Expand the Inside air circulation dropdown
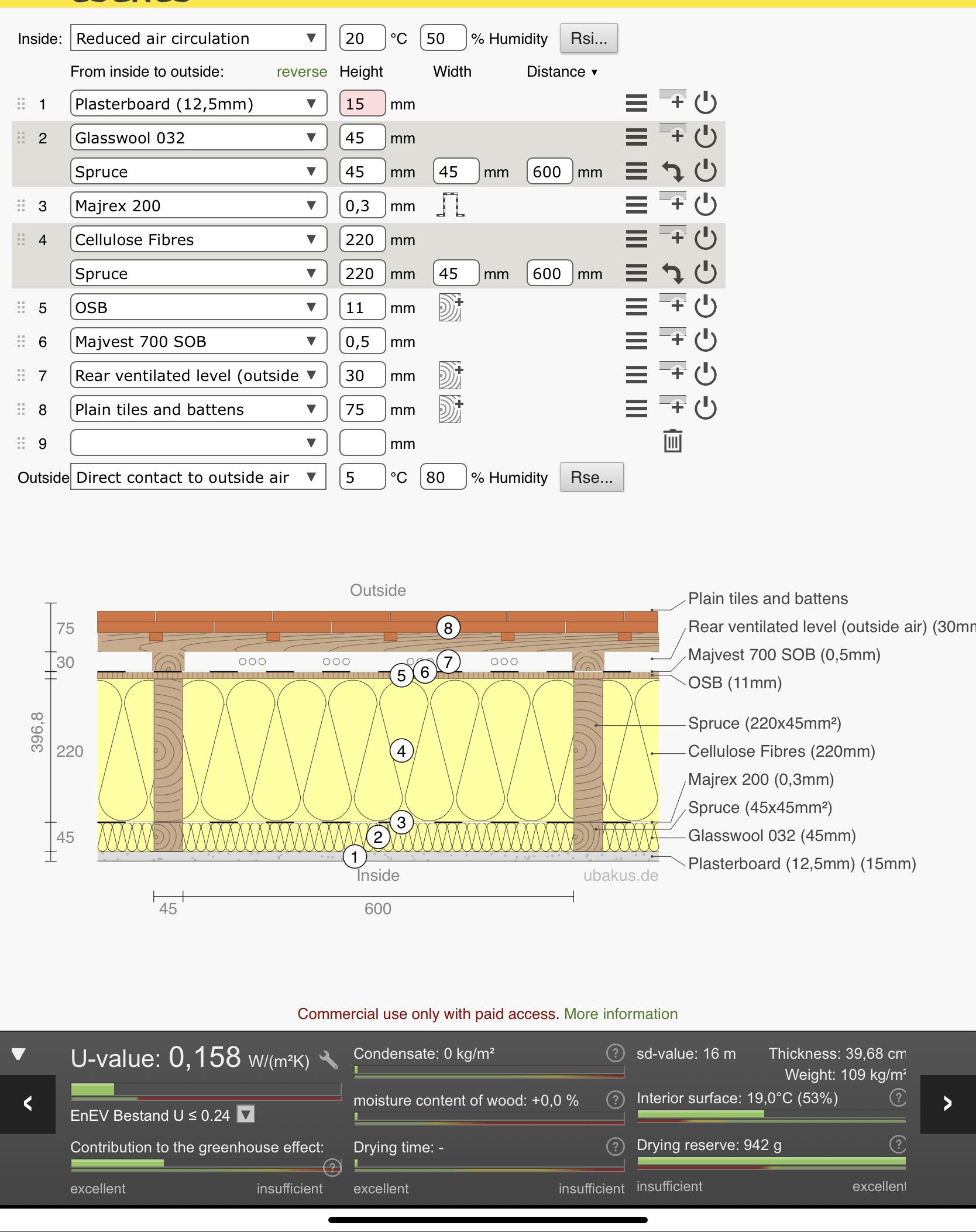This screenshot has height=1232, width=976. point(198,38)
